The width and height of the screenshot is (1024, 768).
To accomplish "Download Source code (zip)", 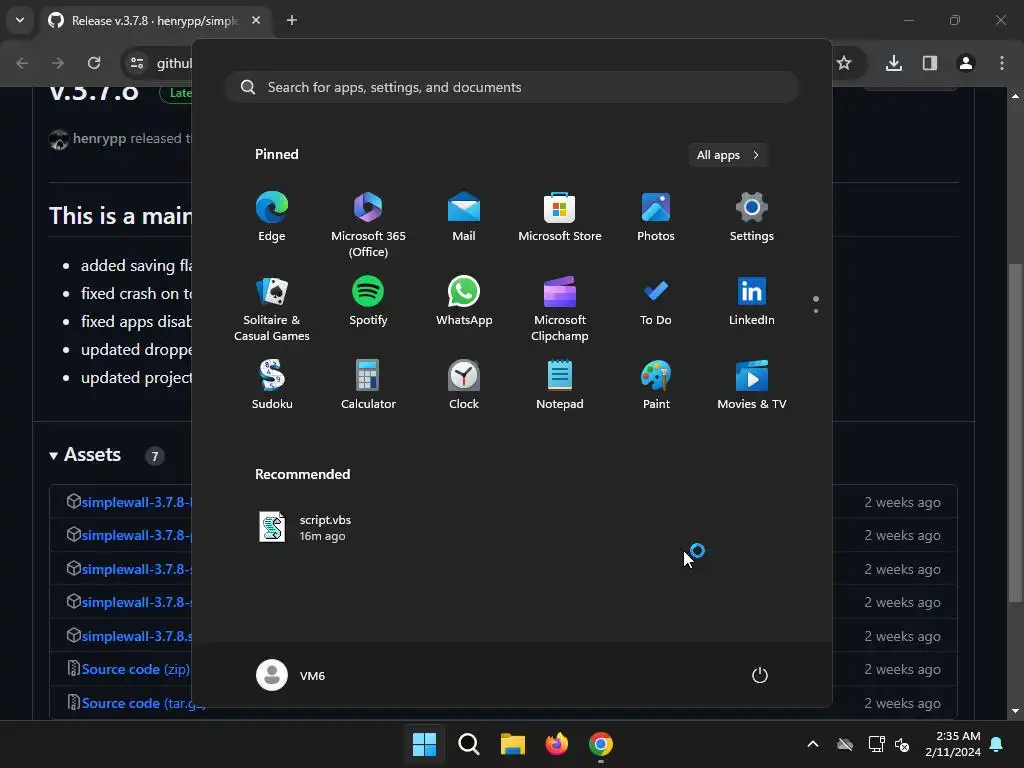I will point(135,669).
